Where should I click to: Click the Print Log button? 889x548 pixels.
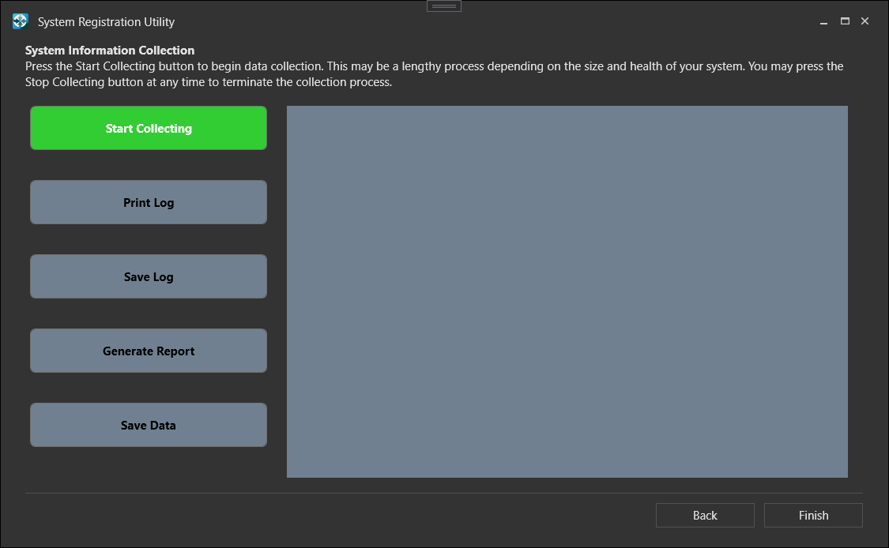pos(148,203)
